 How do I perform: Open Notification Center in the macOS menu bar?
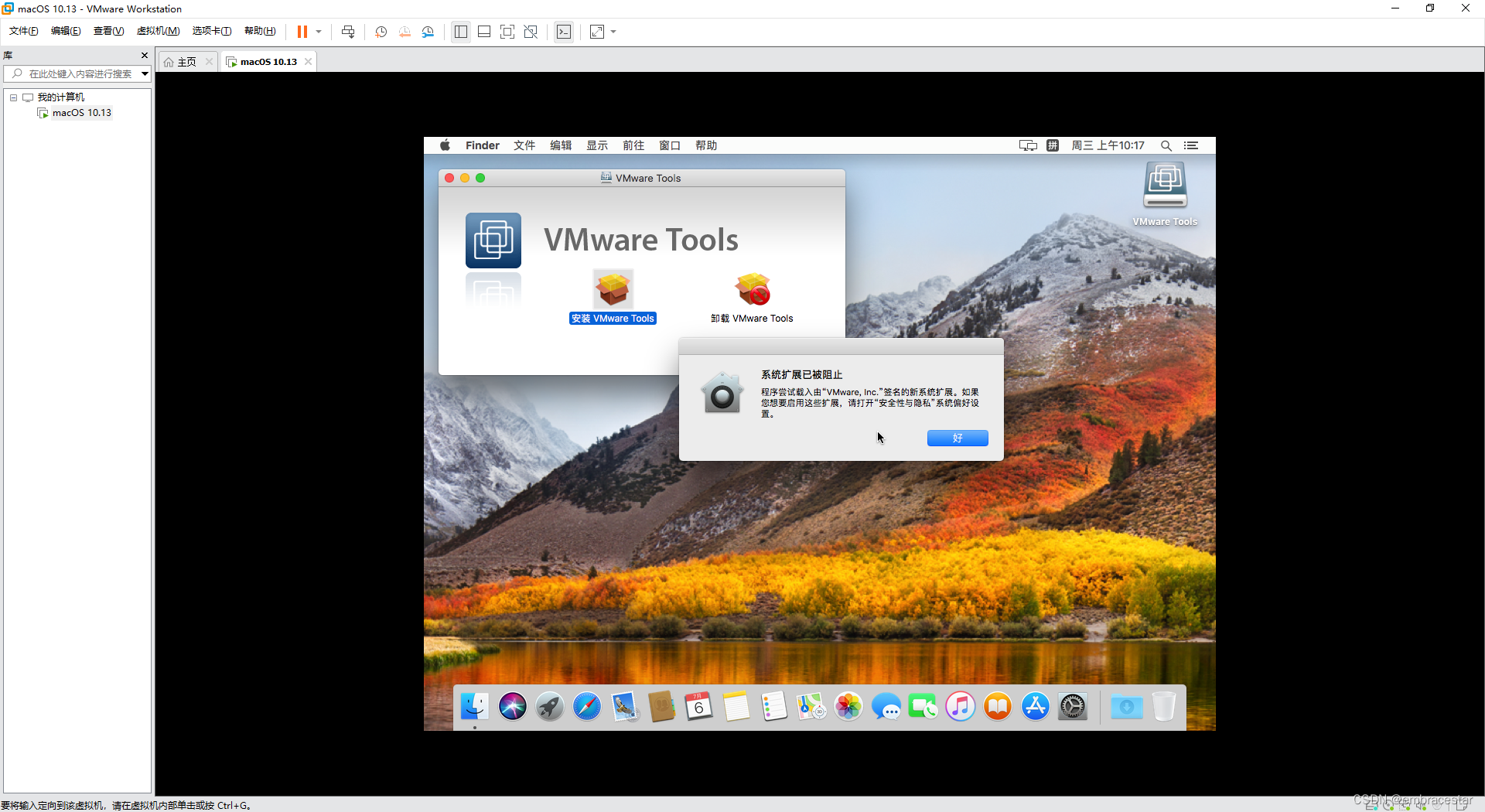click(1191, 145)
